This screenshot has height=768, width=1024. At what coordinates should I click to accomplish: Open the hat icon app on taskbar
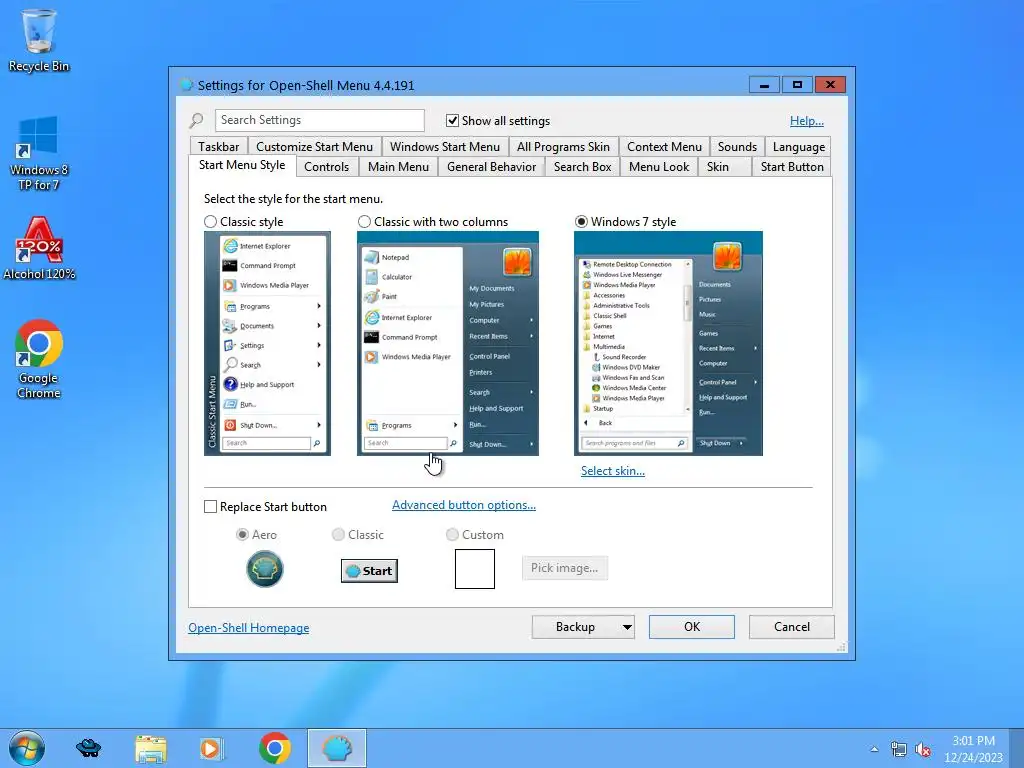[88, 748]
